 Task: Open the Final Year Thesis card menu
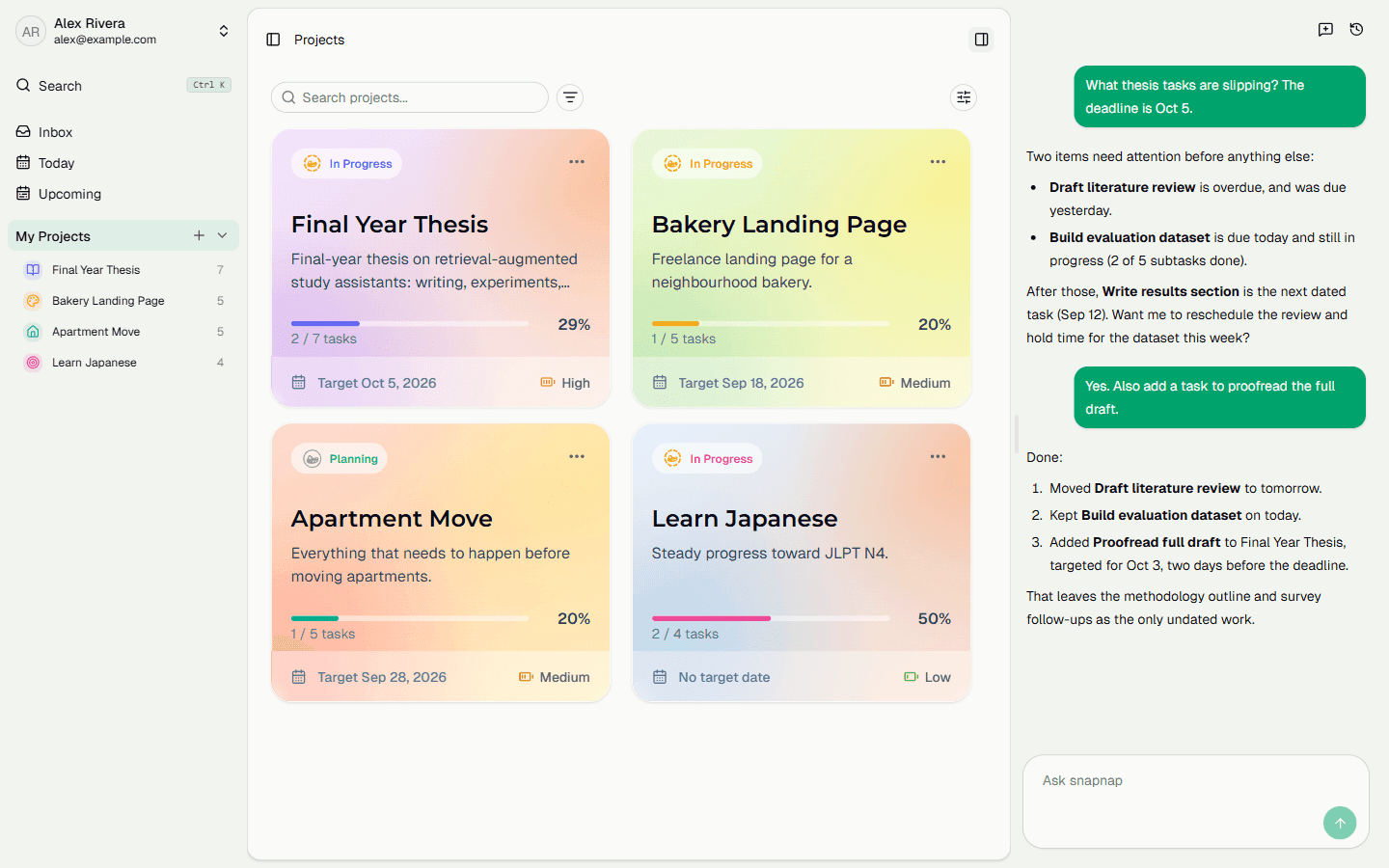tap(577, 162)
